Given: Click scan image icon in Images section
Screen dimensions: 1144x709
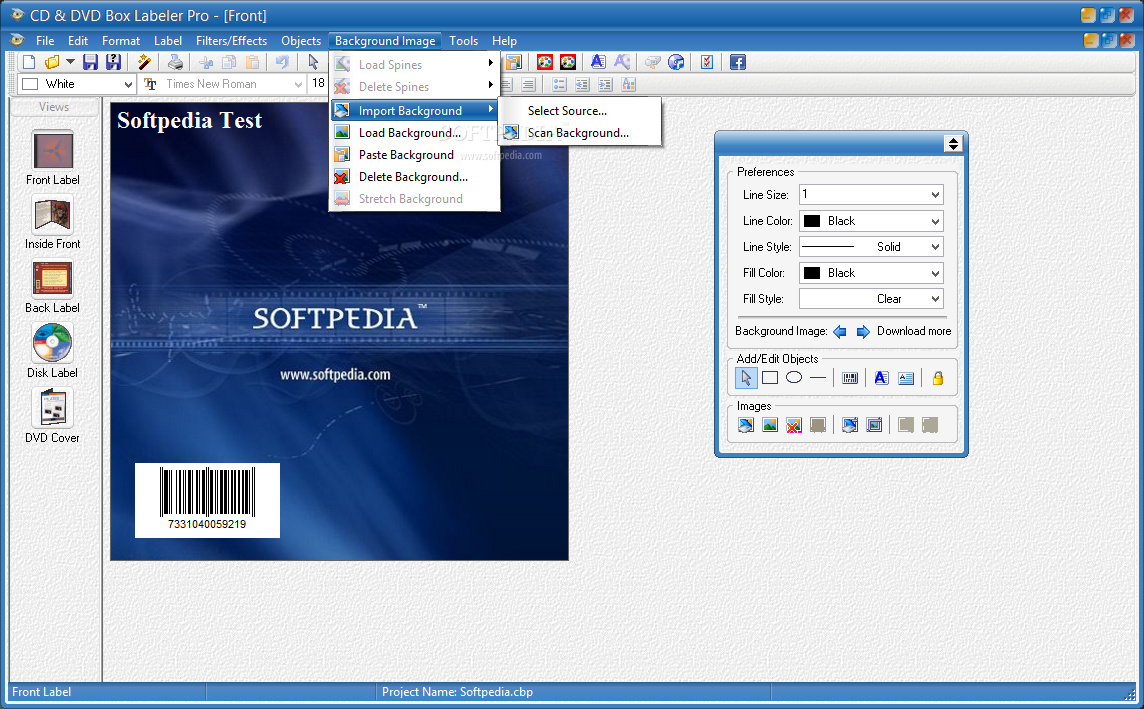Looking at the screenshot, I should pyautogui.click(x=746, y=425).
